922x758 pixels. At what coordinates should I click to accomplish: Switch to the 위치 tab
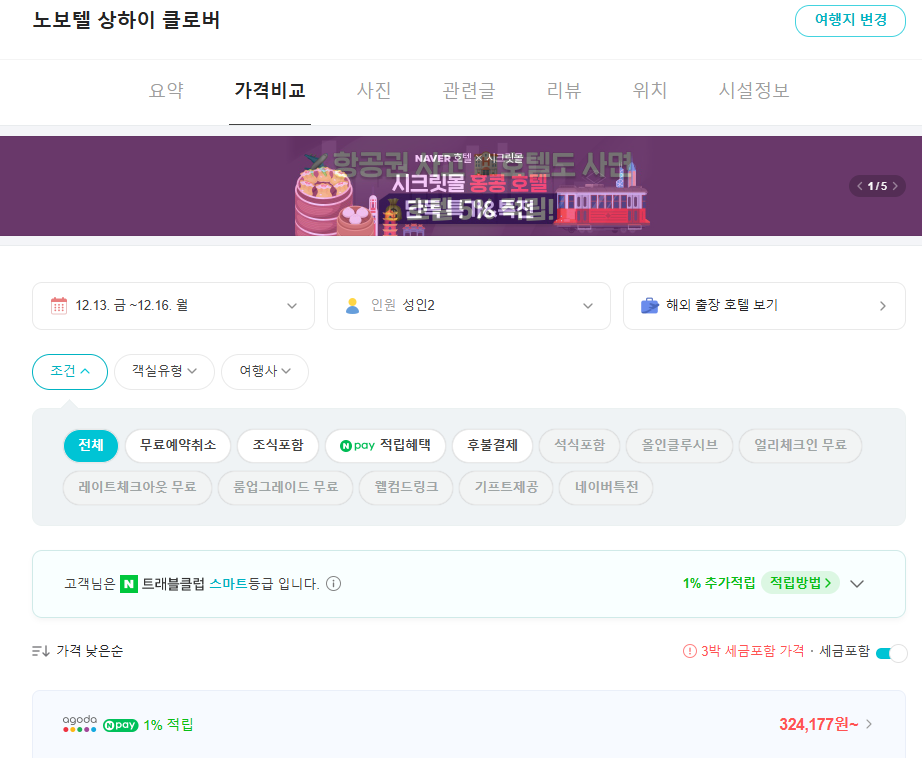pyautogui.click(x=650, y=91)
